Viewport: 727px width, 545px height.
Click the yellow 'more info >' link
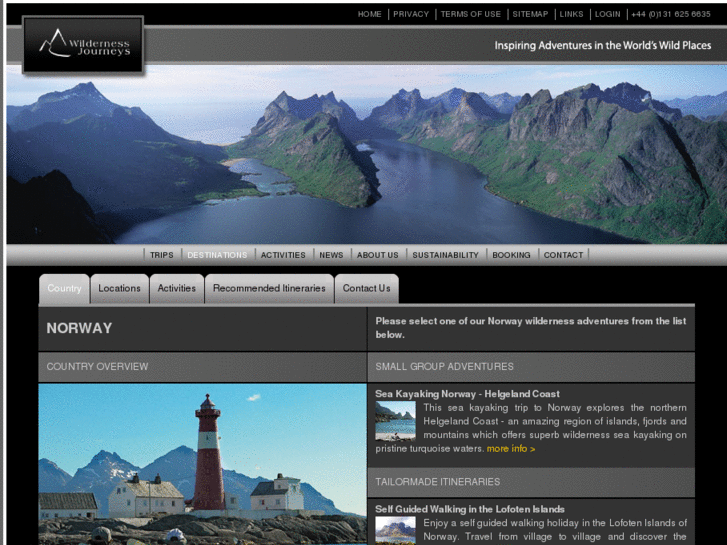[510, 449]
